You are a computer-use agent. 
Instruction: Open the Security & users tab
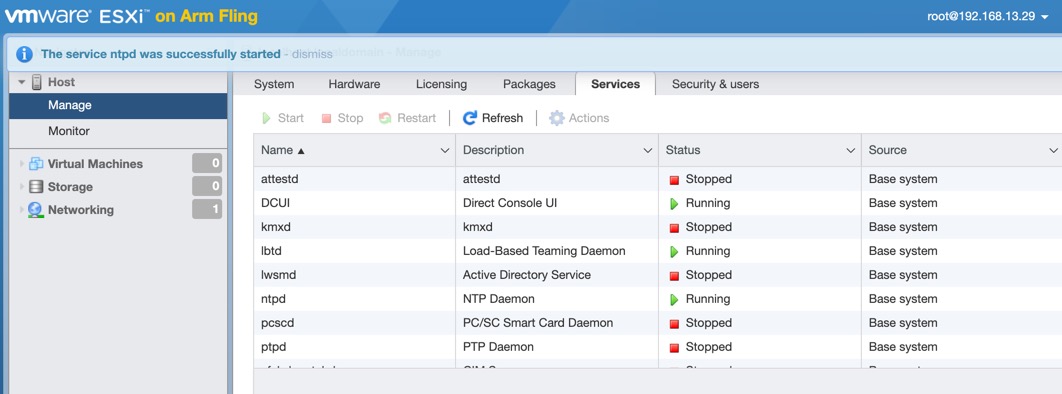715,85
